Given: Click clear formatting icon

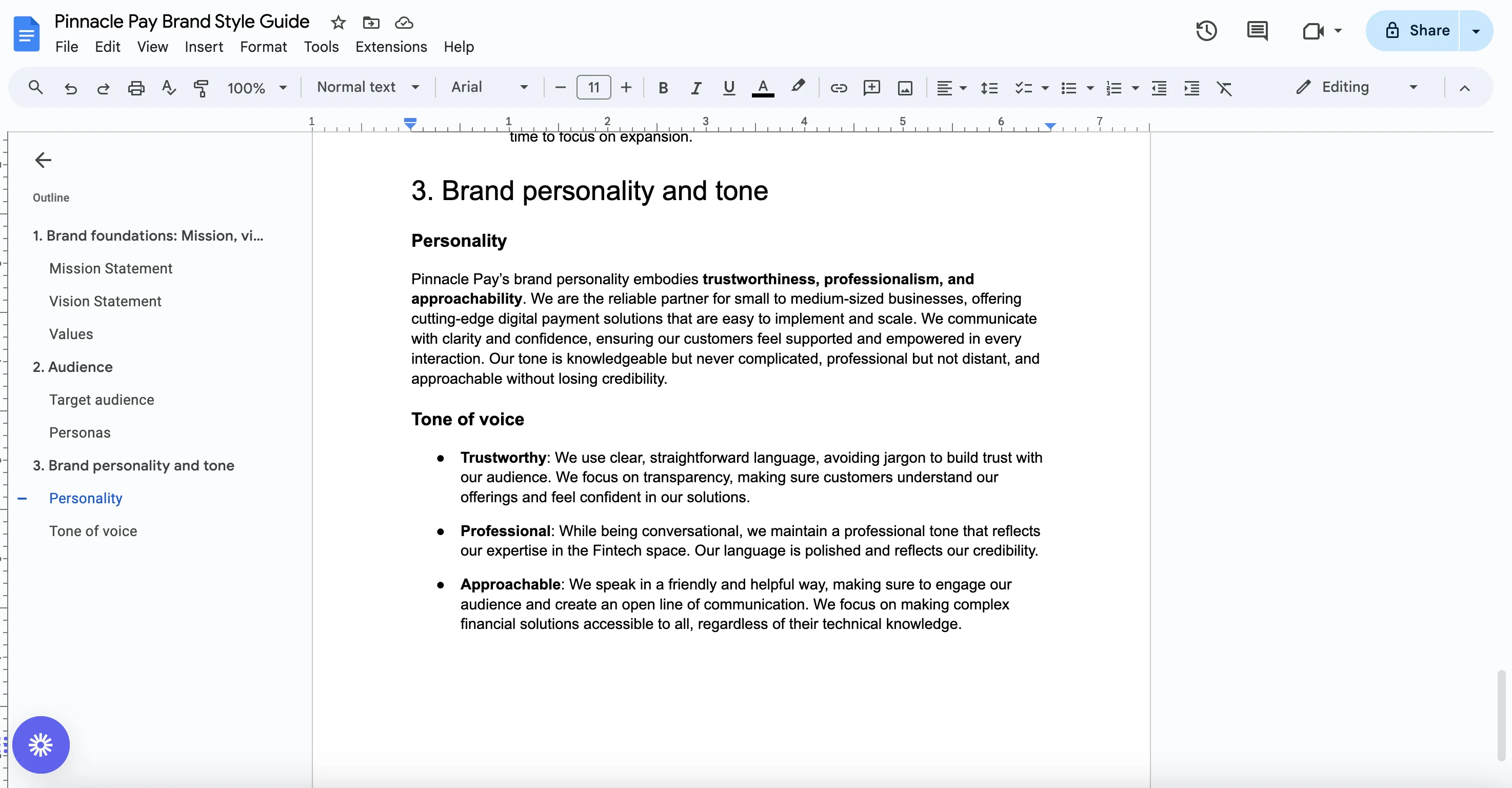Looking at the screenshot, I should [x=1224, y=88].
